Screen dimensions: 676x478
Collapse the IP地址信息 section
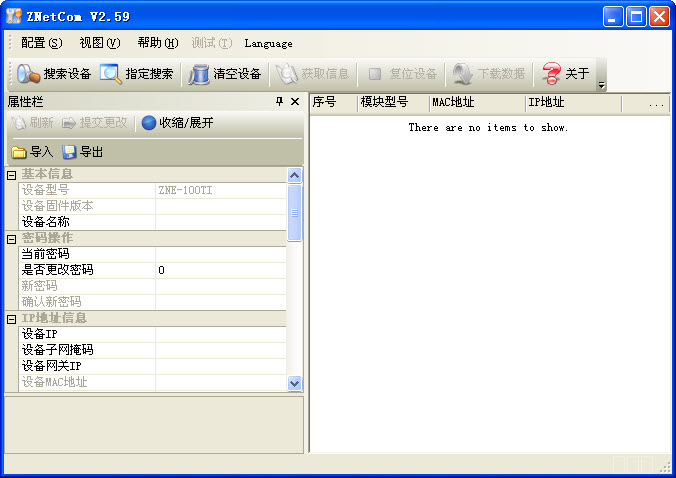[x=12, y=319]
